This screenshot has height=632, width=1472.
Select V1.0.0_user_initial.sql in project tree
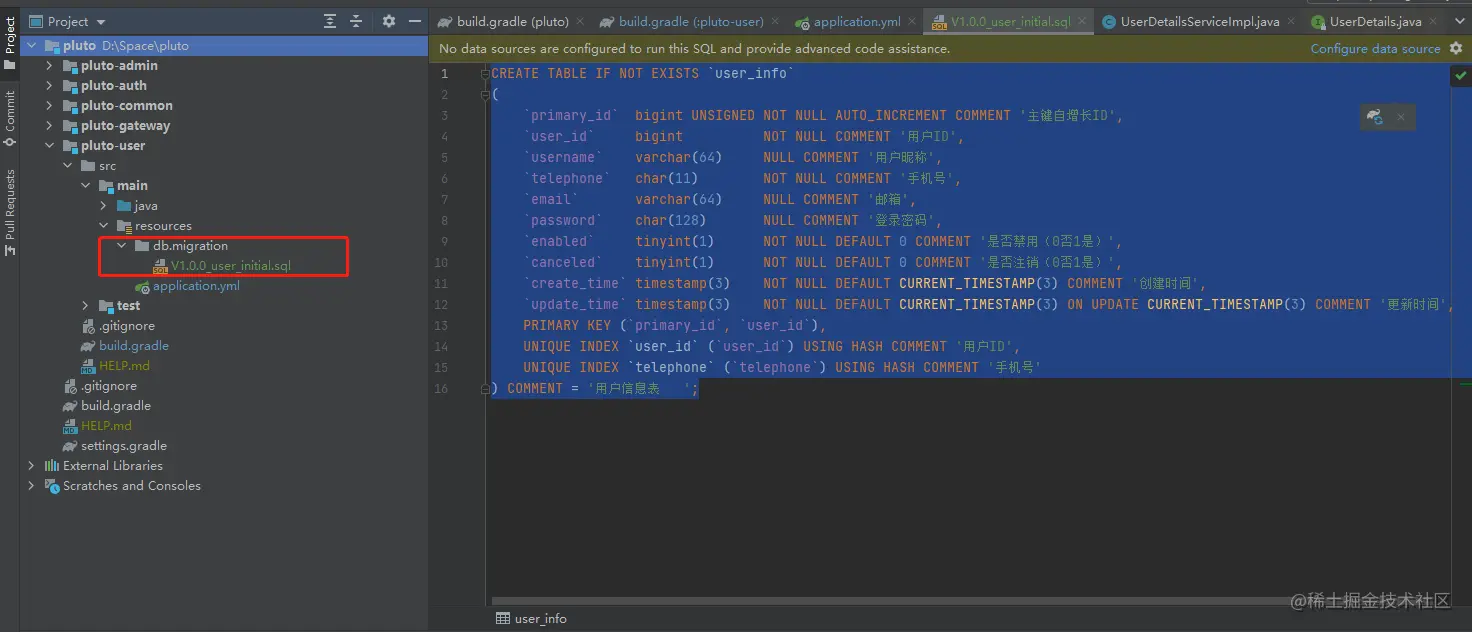230,265
